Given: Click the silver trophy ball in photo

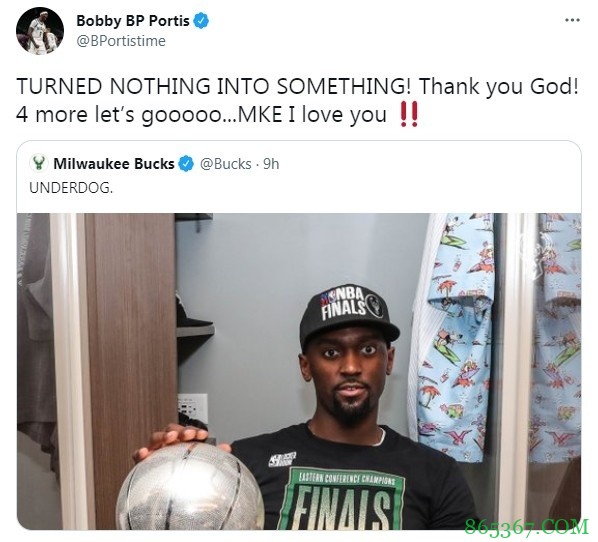Looking at the screenshot, I should click(189, 487).
